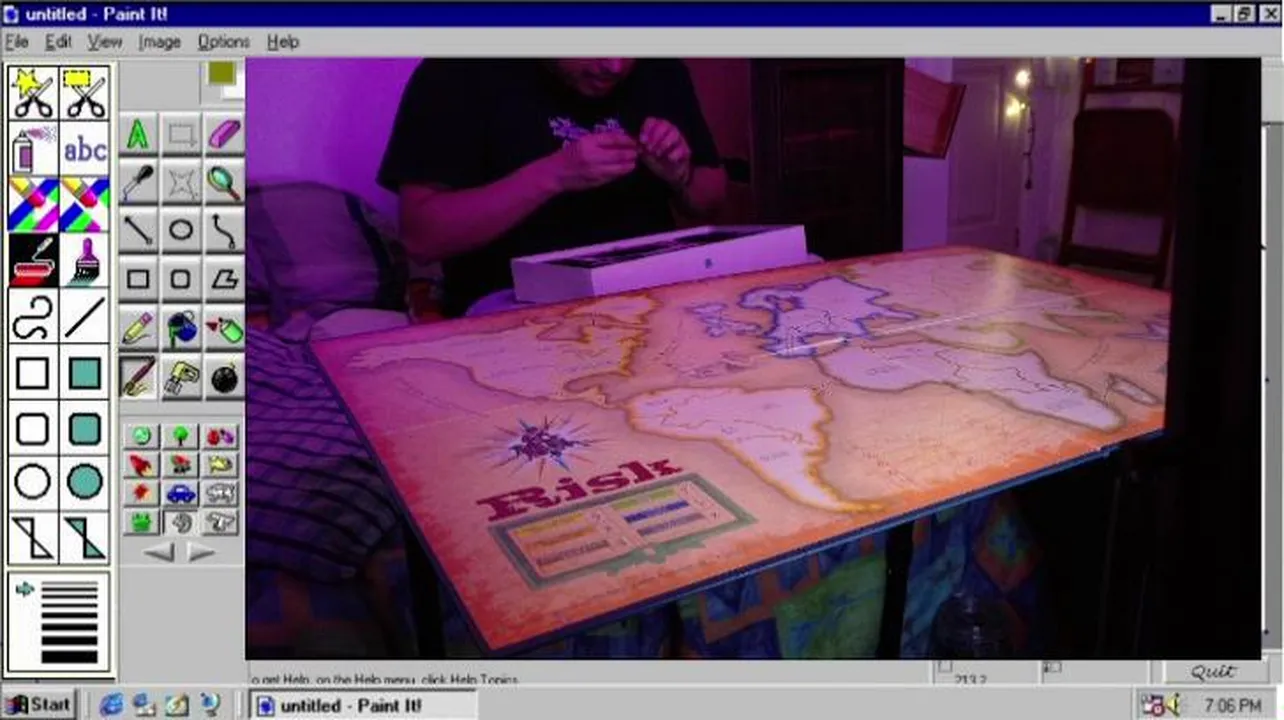Click the olive foreground color swatch

(221, 75)
